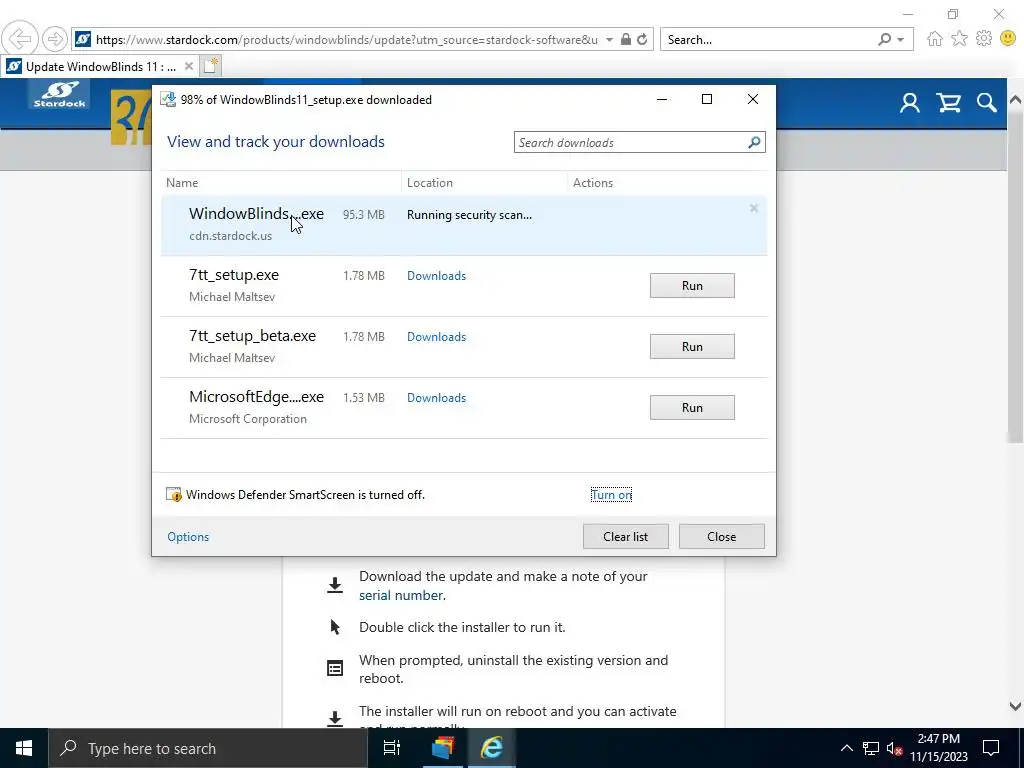Click the SmartScreen warning shield icon
This screenshot has width=1024, height=768.
point(174,495)
